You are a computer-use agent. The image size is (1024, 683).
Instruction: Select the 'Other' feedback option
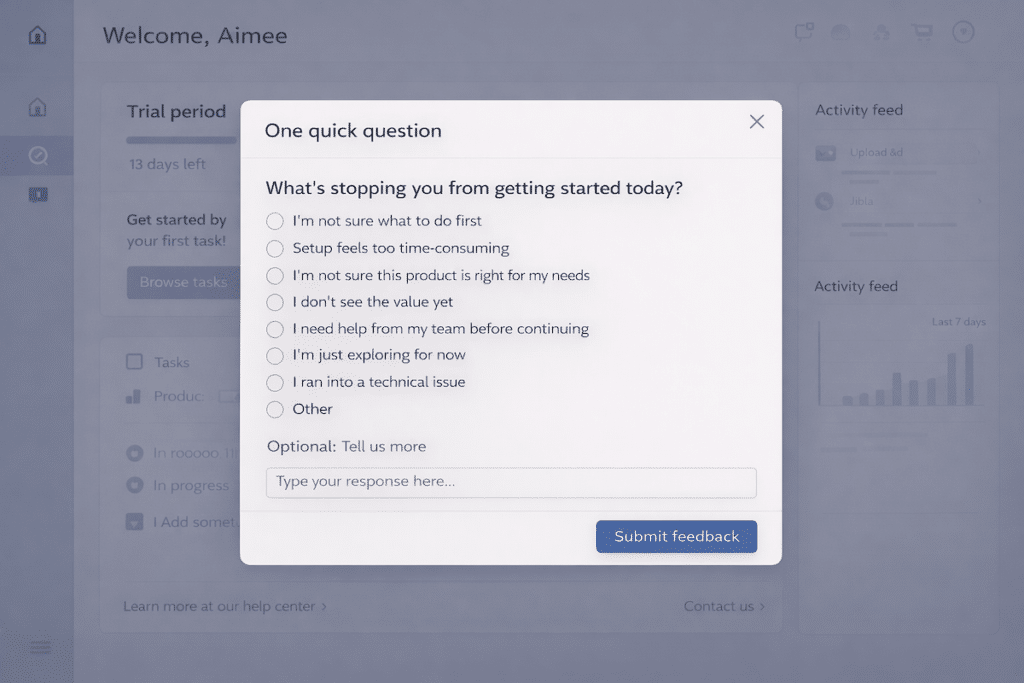click(274, 409)
